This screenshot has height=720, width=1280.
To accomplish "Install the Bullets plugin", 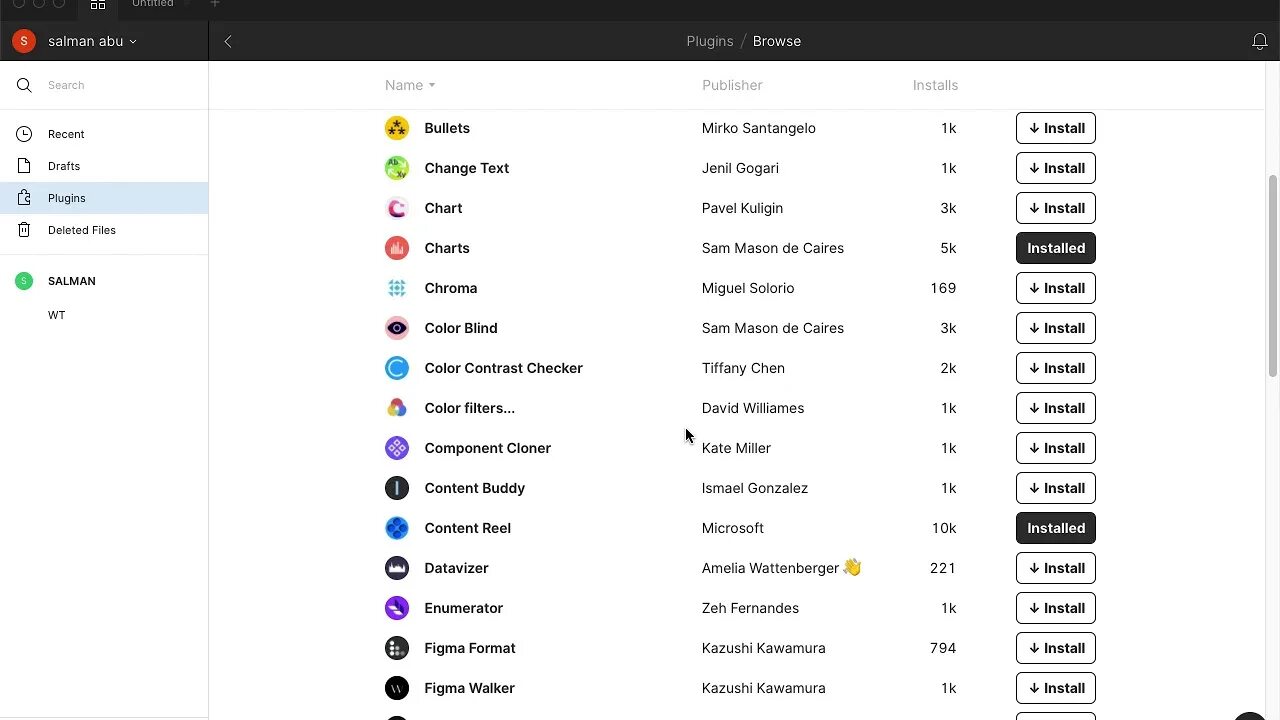I will click(1056, 128).
